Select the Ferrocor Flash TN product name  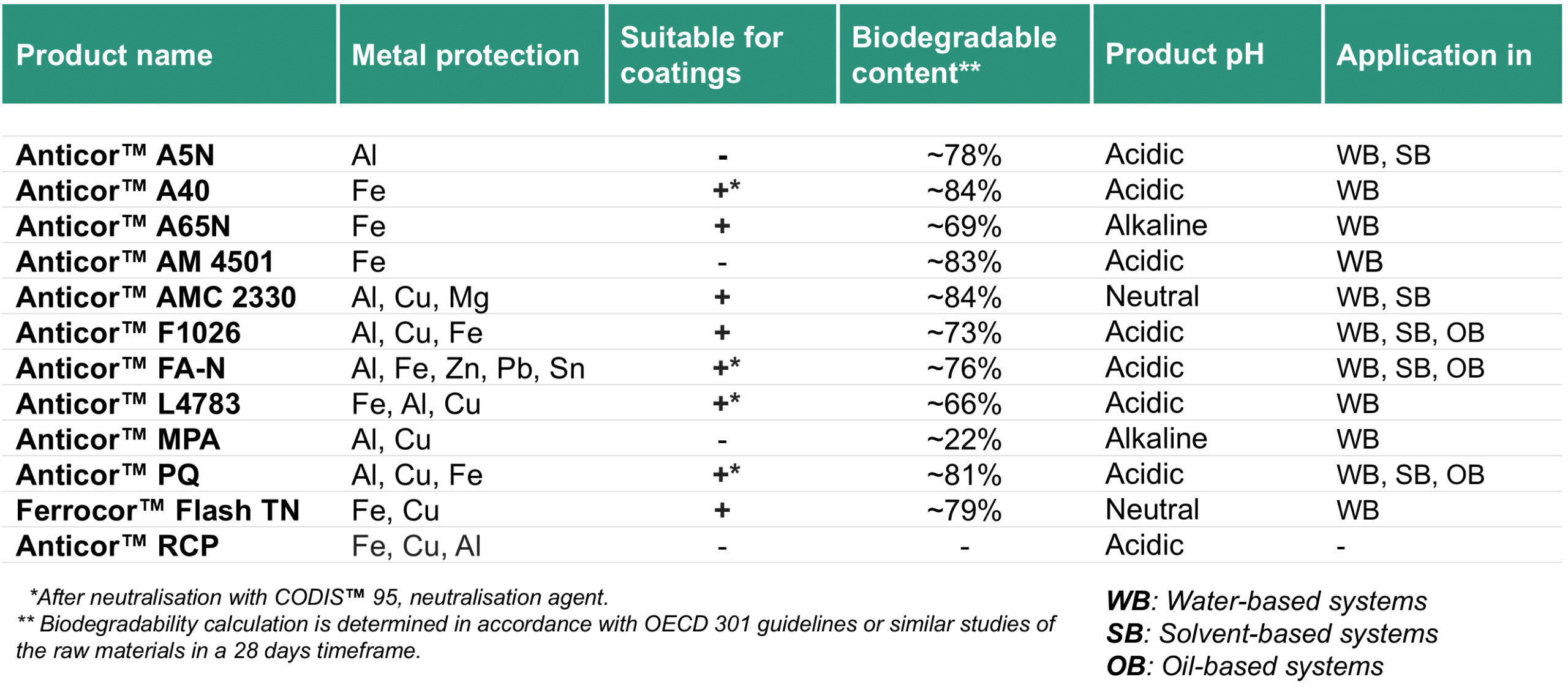(x=158, y=510)
